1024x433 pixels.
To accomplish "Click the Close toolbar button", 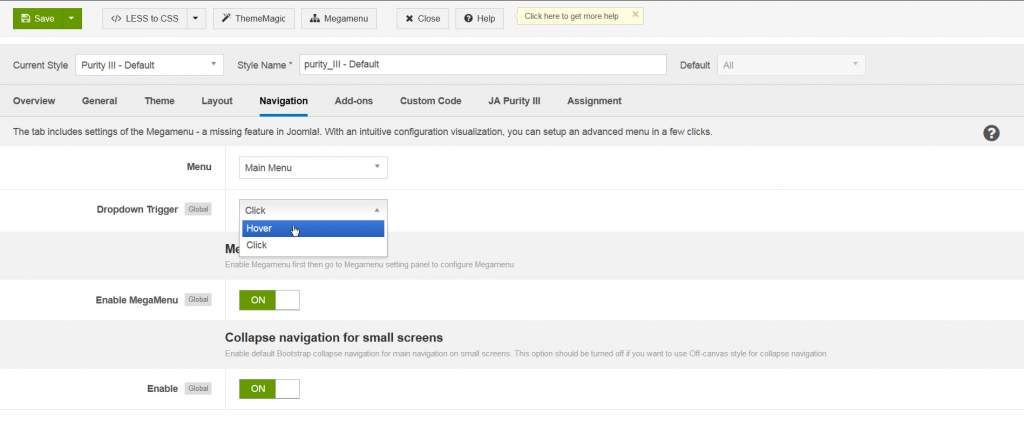I will [422, 18].
